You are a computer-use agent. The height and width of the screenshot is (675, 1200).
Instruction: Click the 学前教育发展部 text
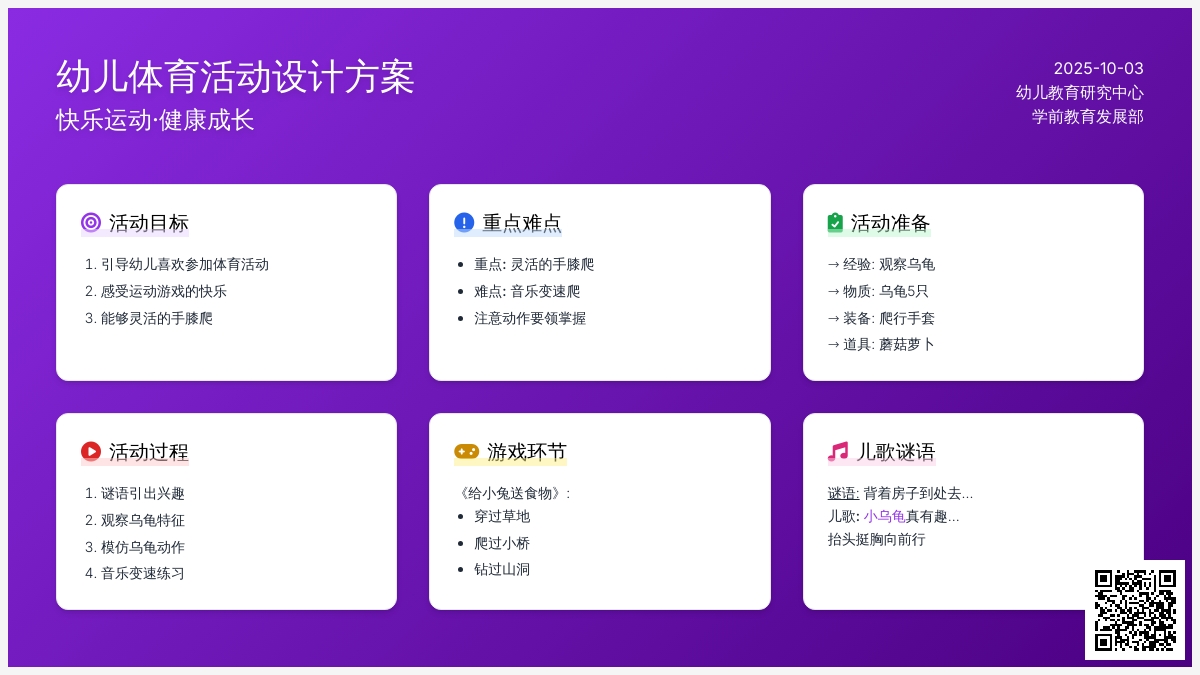tap(1087, 116)
